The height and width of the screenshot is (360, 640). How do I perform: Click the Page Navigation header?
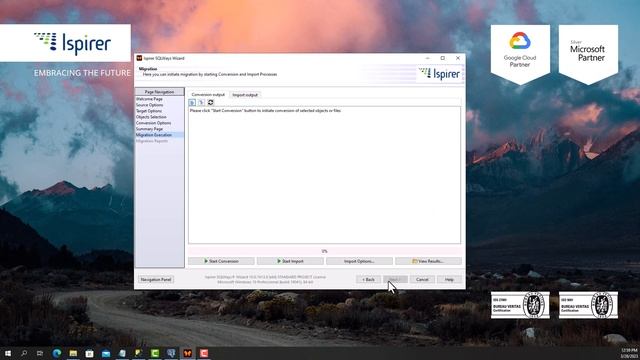pos(159,92)
